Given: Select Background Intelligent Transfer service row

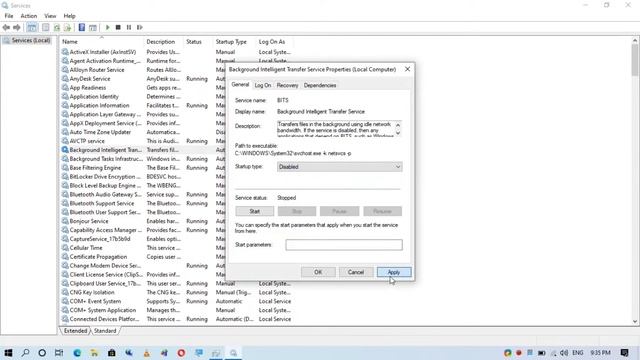Looking at the screenshot, I should pyautogui.click(x=142, y=150).
